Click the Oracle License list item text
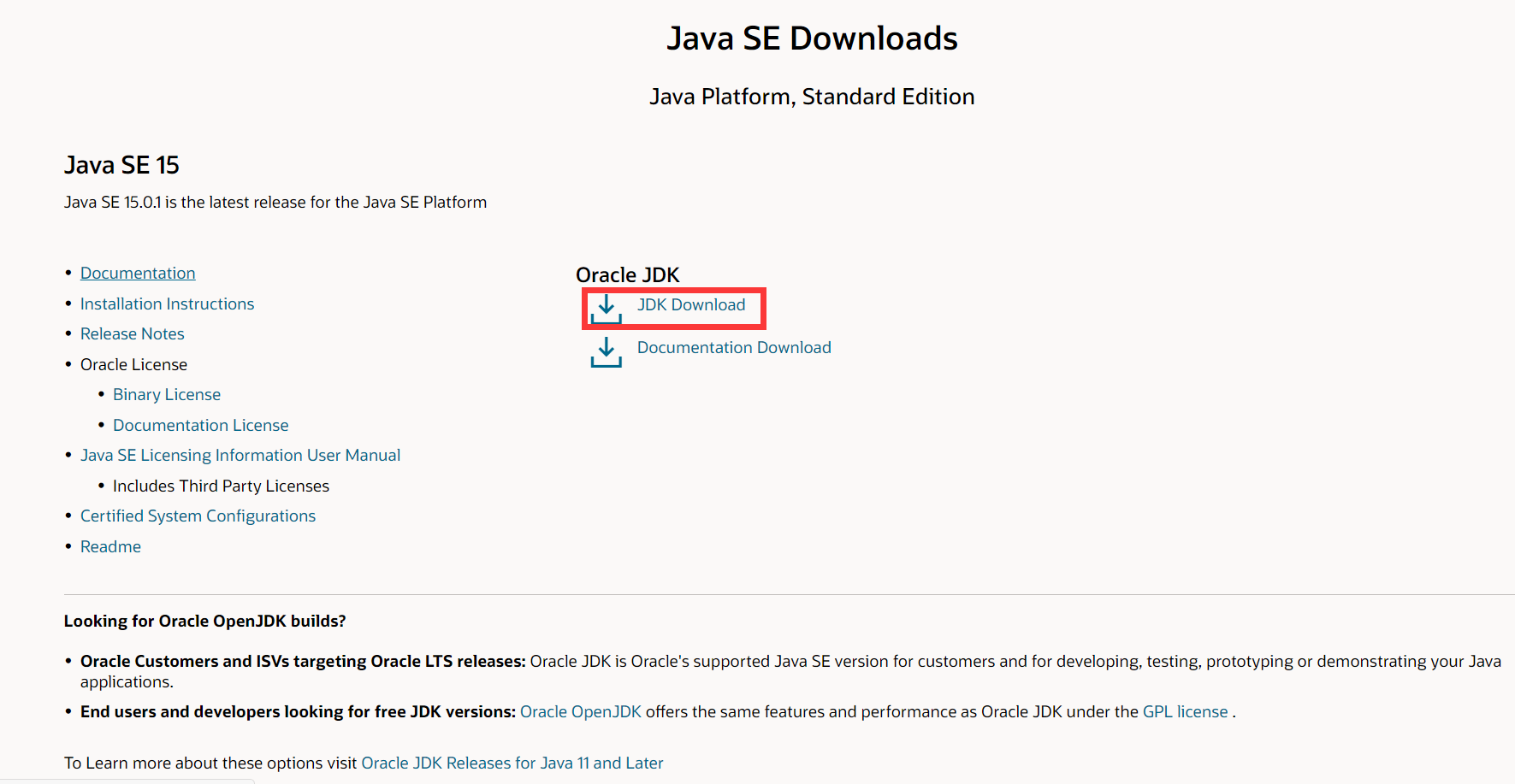This screenshot has width=1515, height=784. (x=133, y=365)
